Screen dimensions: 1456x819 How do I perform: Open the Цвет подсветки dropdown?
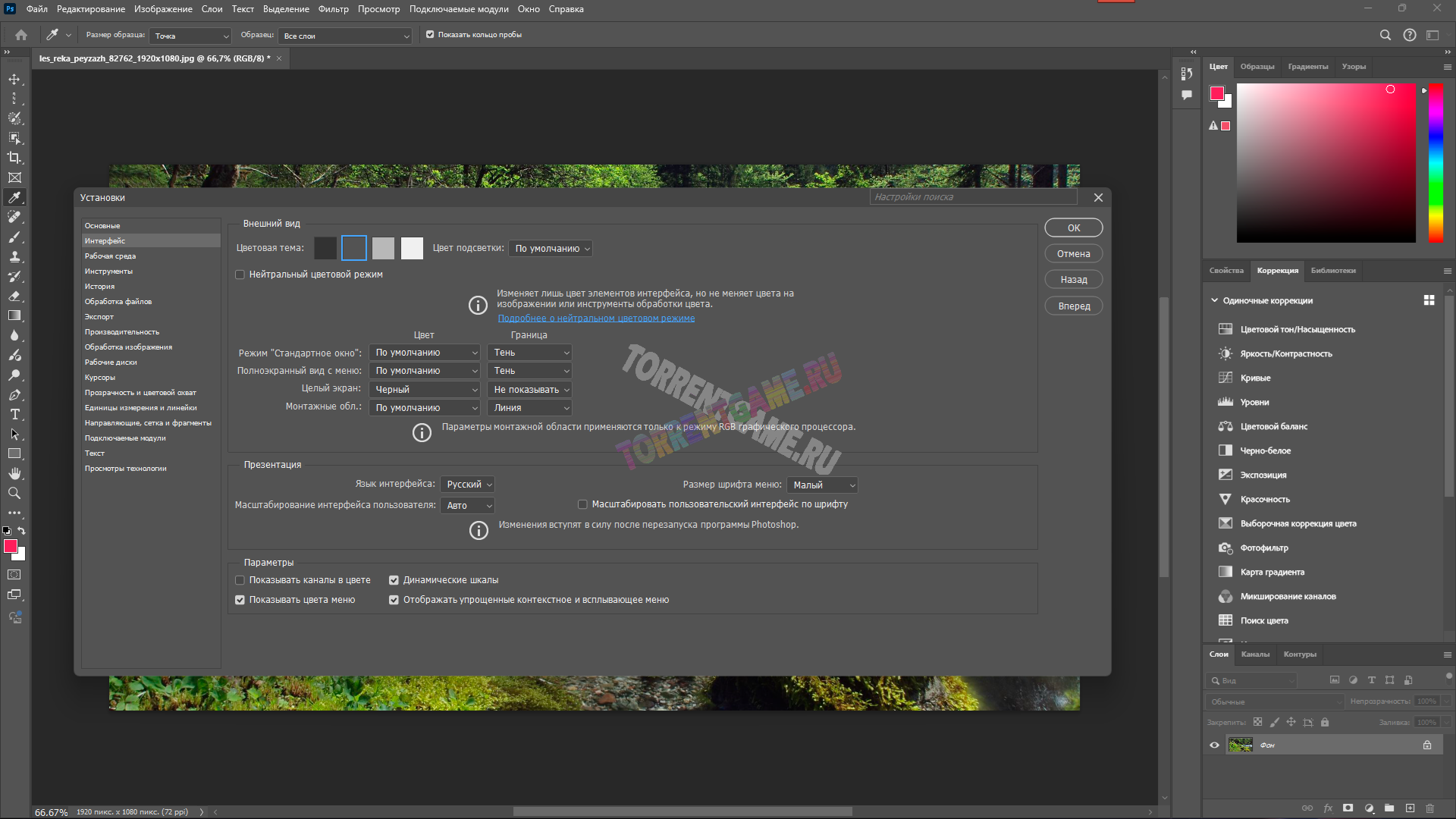tap(551, 249)
